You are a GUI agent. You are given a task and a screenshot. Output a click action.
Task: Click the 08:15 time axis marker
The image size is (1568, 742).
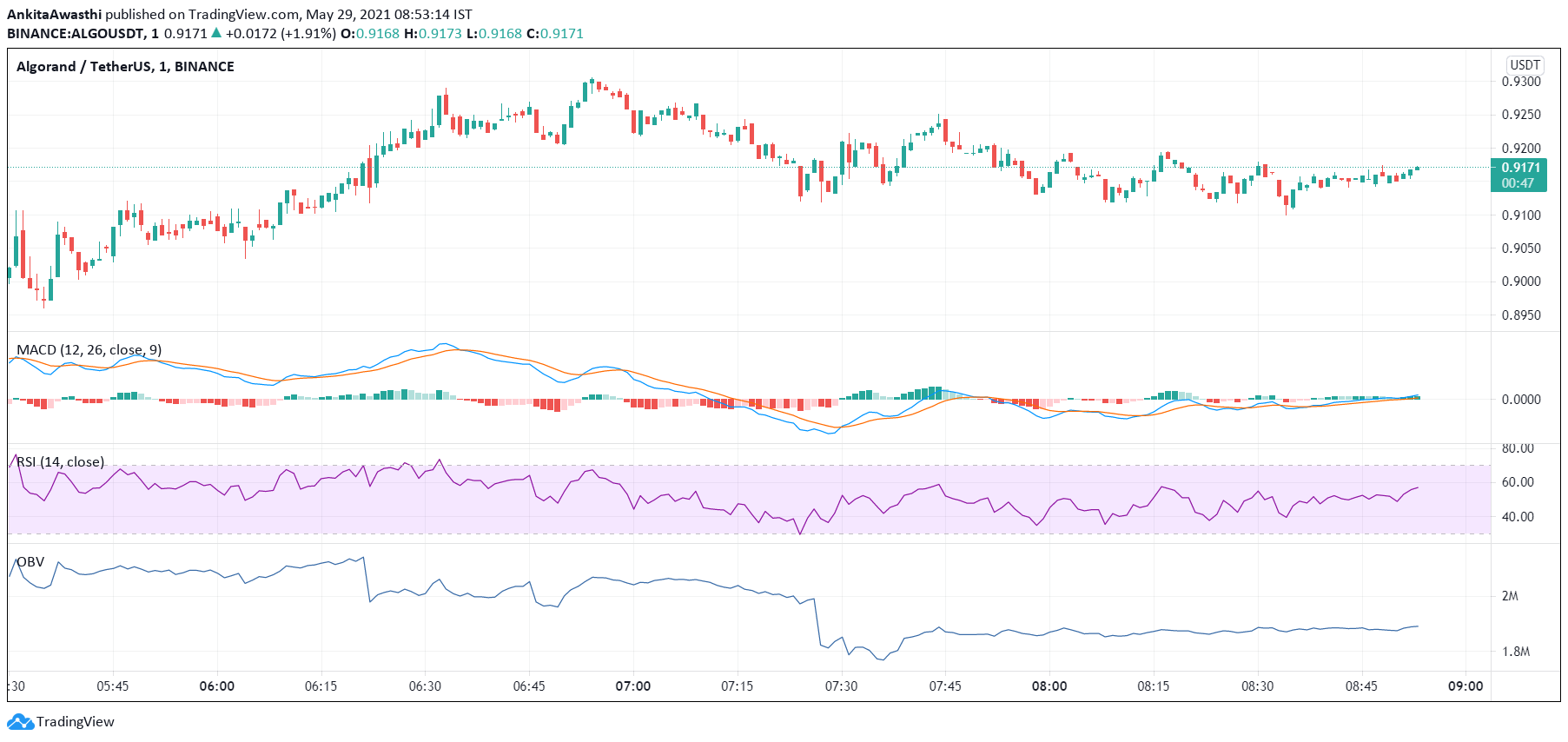pyautogui.click(x=1154, y=686)
